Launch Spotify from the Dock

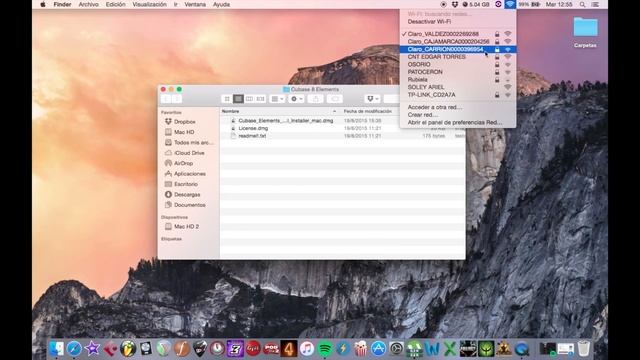pyautogui.click(x=325, y=349)
